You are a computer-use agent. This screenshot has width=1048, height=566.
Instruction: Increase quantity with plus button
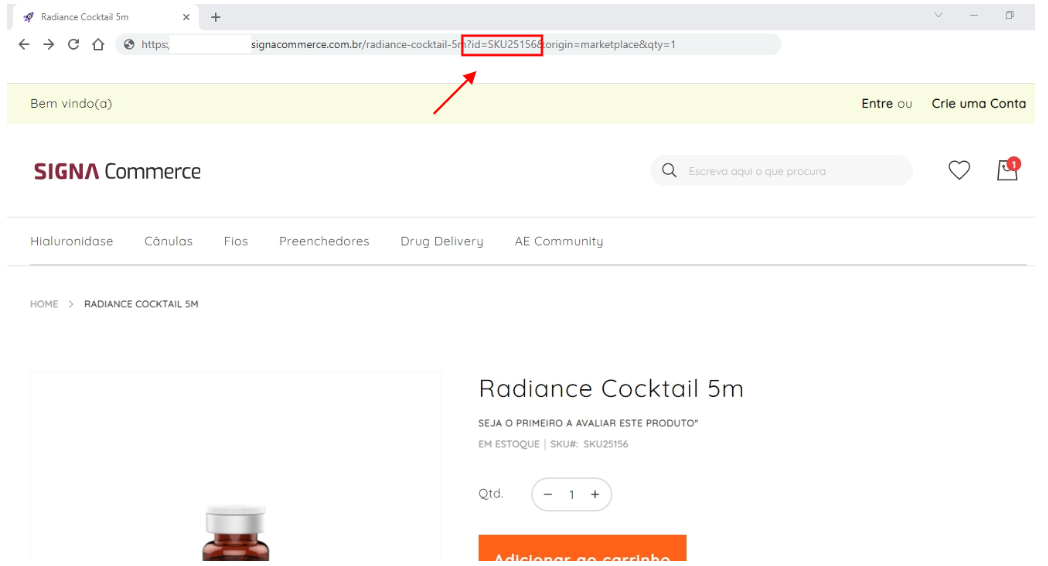(x=595, y=494)
